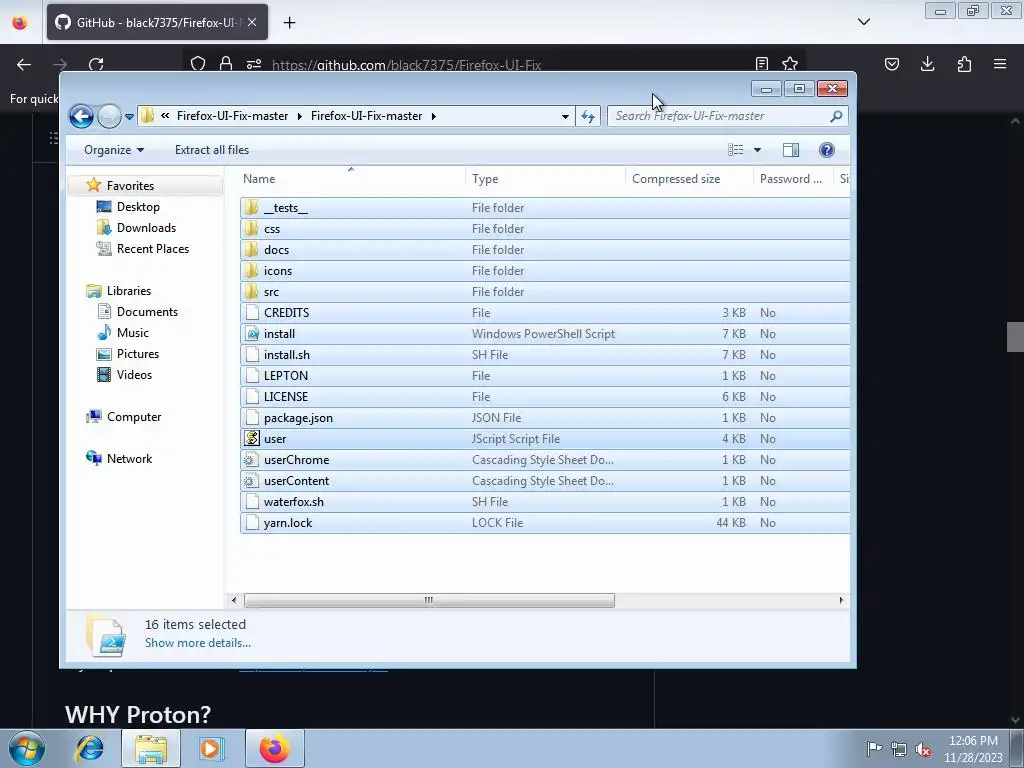The width and height of the screenshot is (1024, 768).
Task: Select the docs folder icon
Action: tap(251, 249)
